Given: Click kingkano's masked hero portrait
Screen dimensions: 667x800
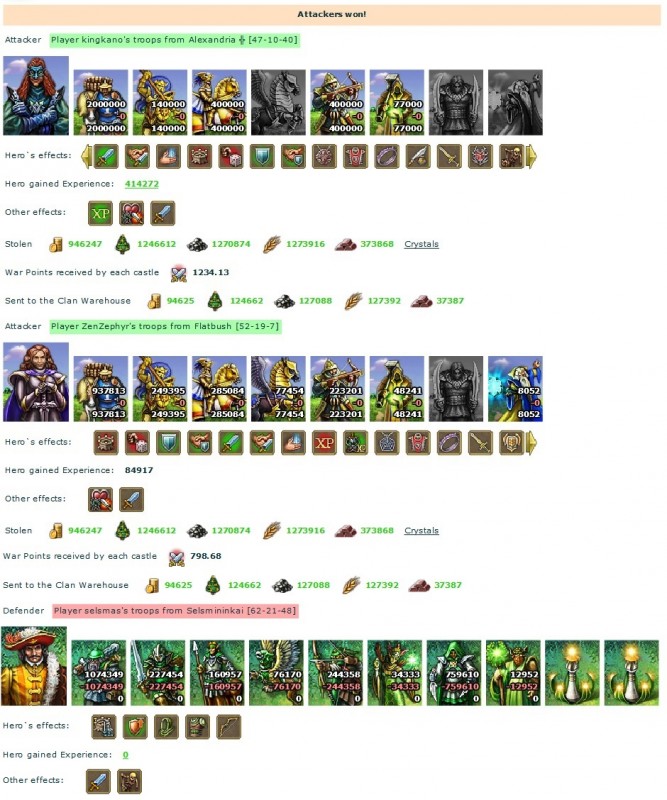Looking at the screenshot, I should coord(36,96).
